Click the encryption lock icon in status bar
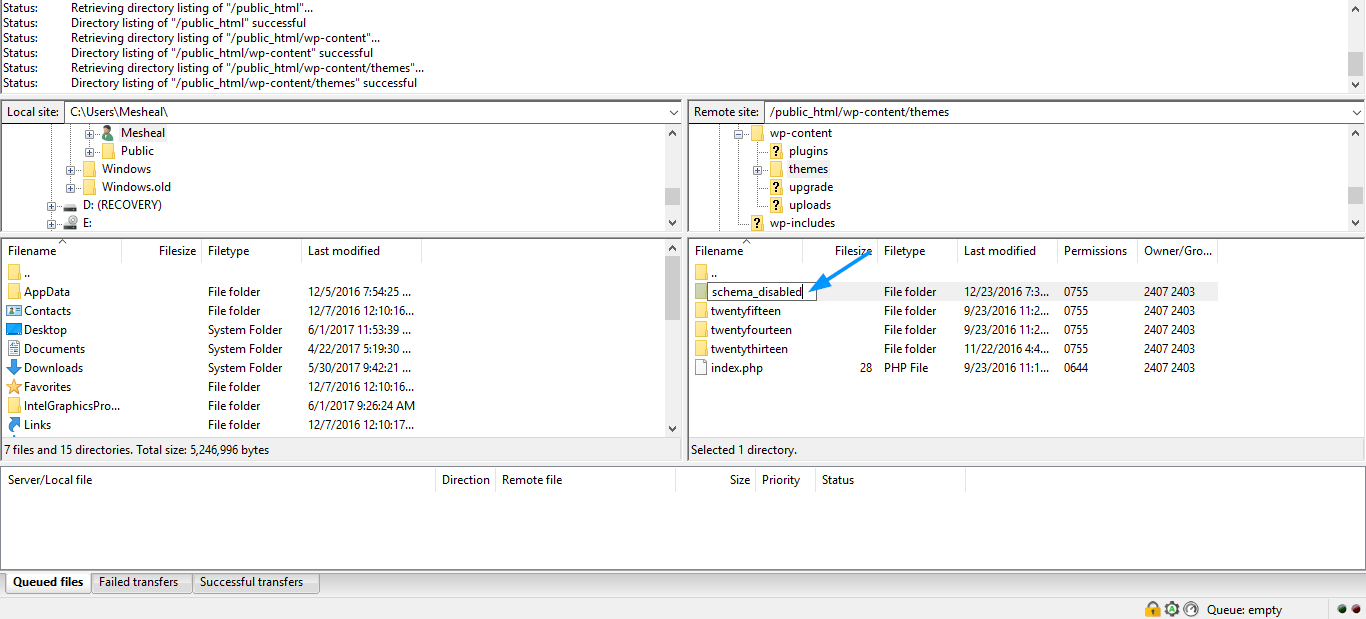The height and width of the screenshot is (619, 1366). tap(1153, 609)
